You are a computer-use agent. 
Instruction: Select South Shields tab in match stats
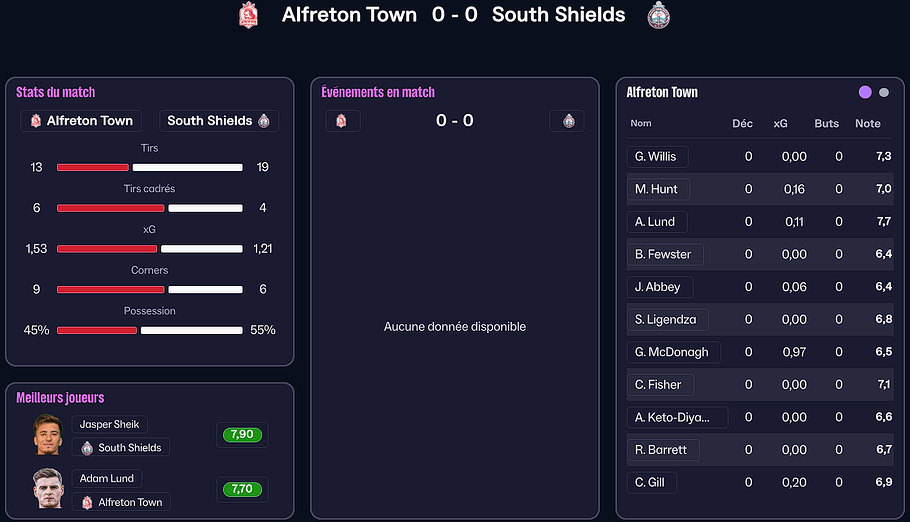(218, 121)
